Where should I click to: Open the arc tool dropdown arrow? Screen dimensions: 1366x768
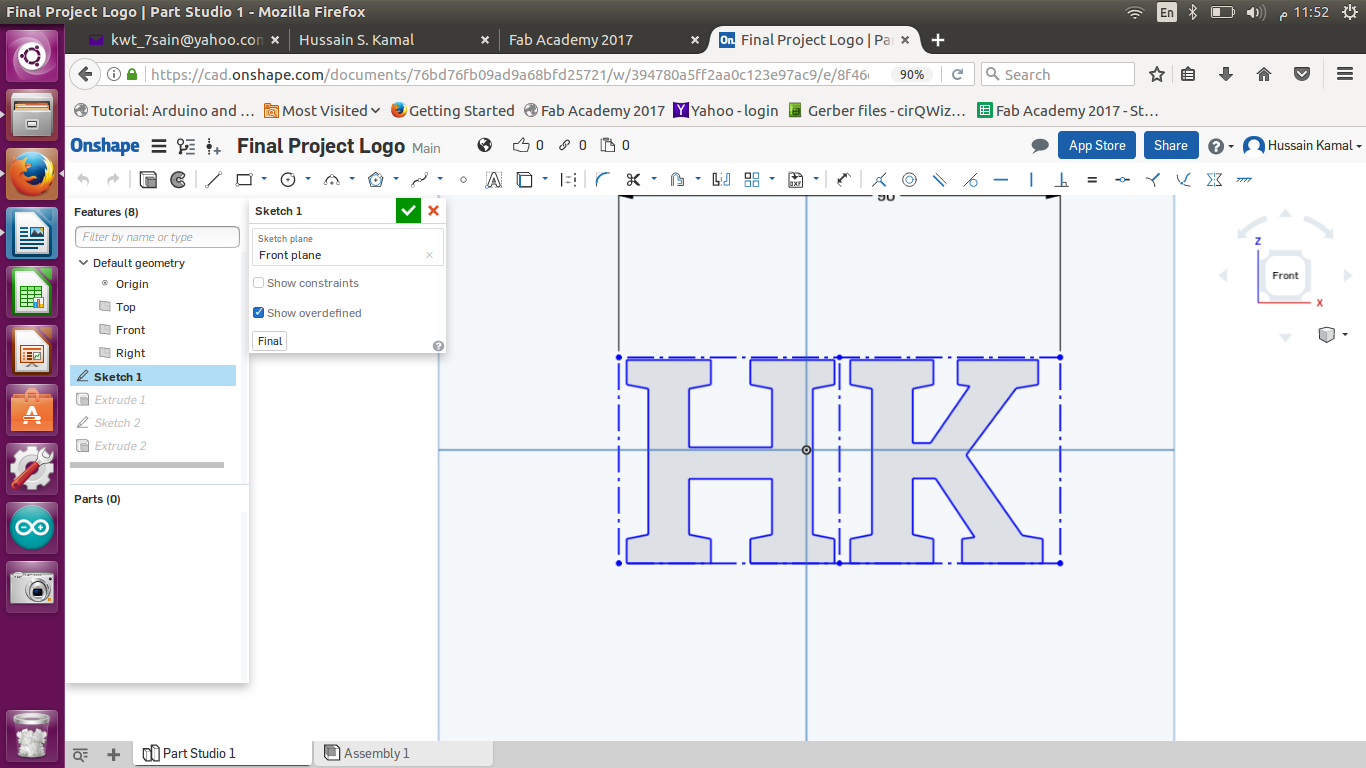(352, 180)
